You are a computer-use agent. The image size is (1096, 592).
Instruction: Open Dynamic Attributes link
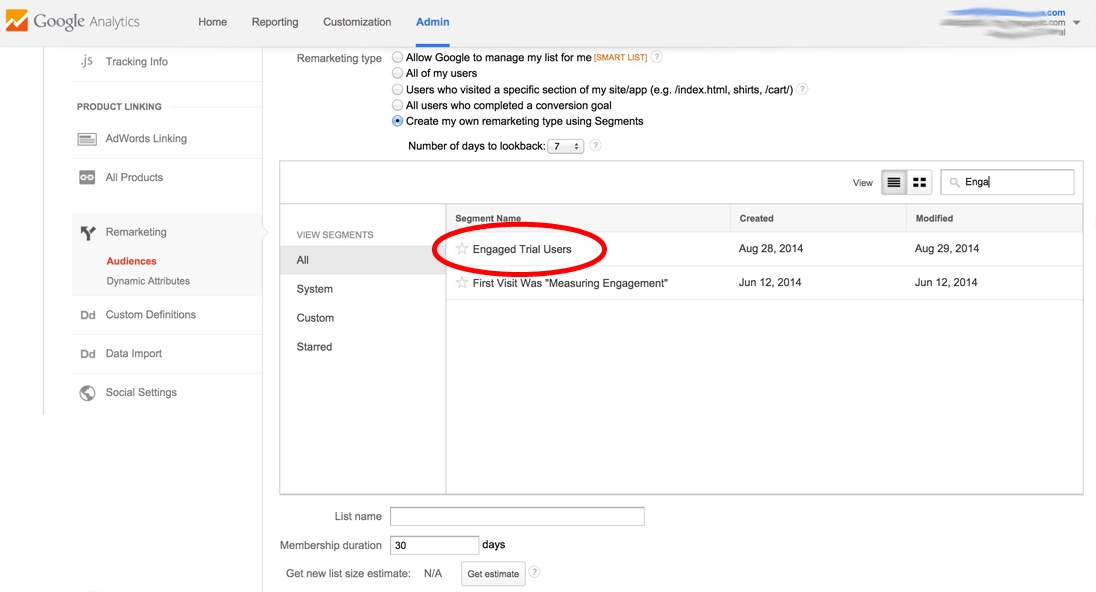pos(148,281)
